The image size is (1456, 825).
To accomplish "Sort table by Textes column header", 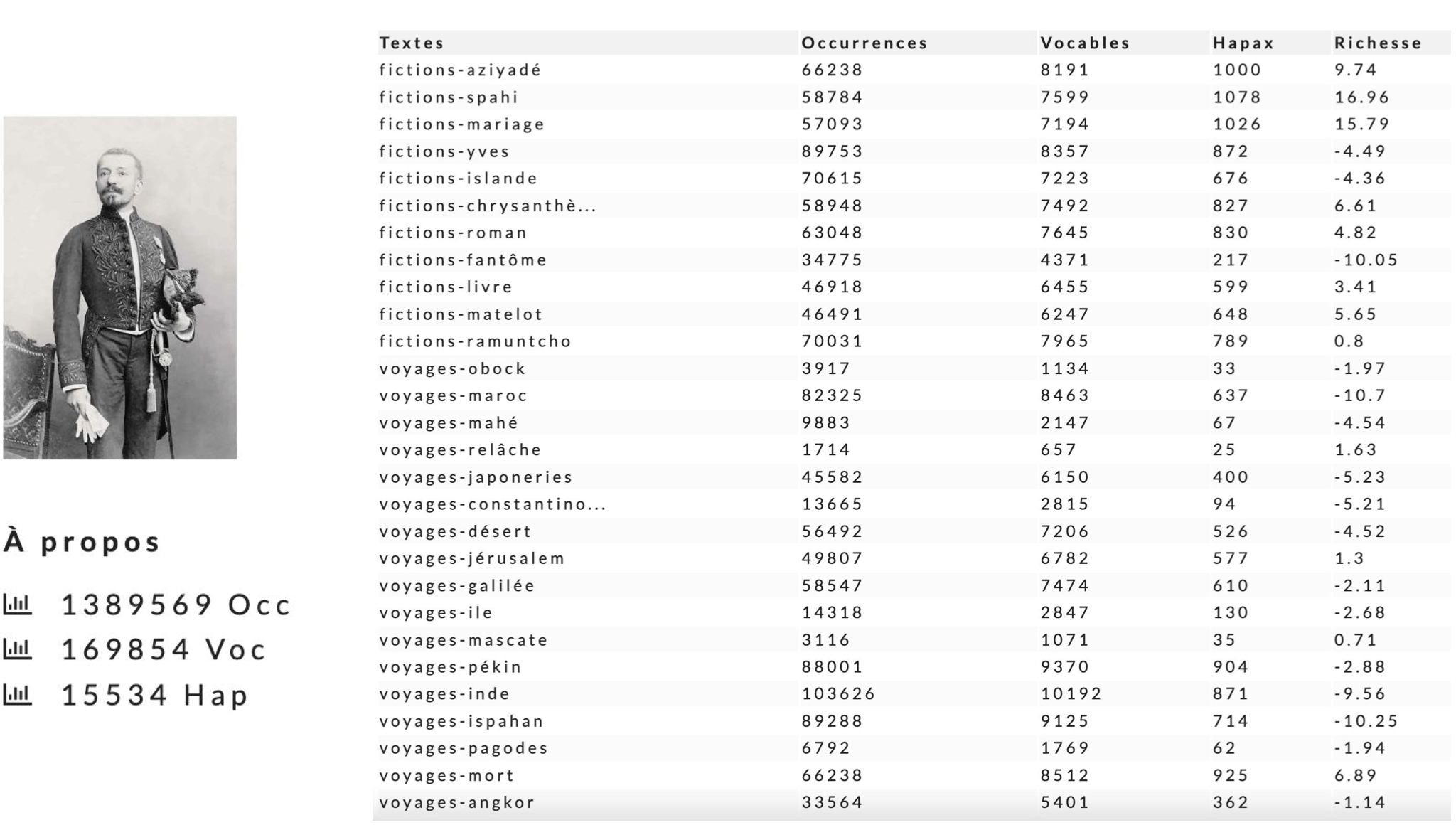I will click(x=412, y=43).
